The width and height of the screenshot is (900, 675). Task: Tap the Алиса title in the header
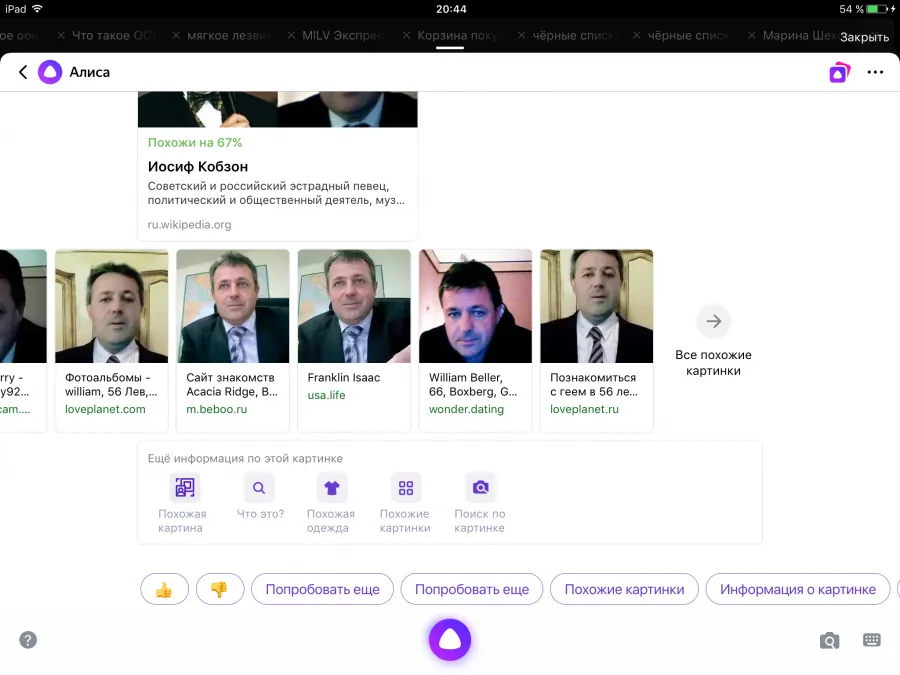click(90, 72)
